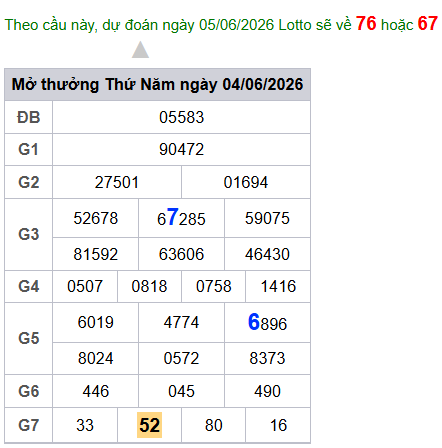
Task: Select G7 number 33
Action: [x=85, y=425]
